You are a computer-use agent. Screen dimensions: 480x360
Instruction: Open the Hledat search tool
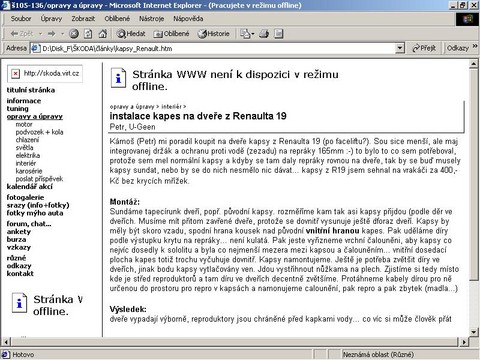pos(131,34)
